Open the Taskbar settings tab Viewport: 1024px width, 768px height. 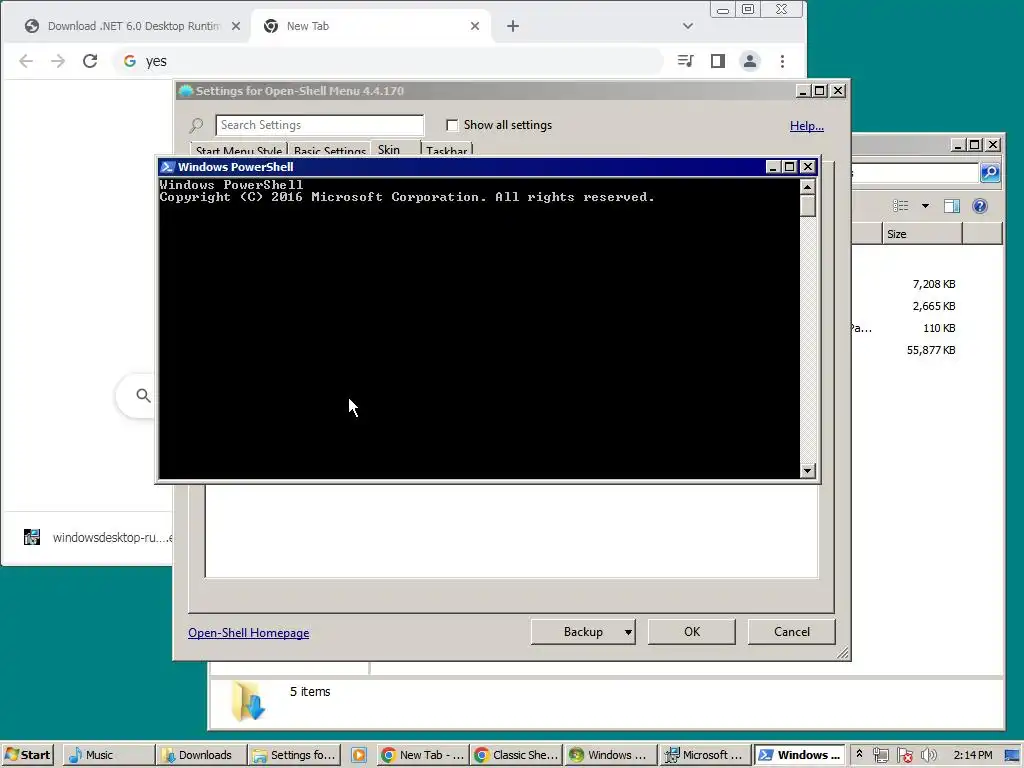447,150
